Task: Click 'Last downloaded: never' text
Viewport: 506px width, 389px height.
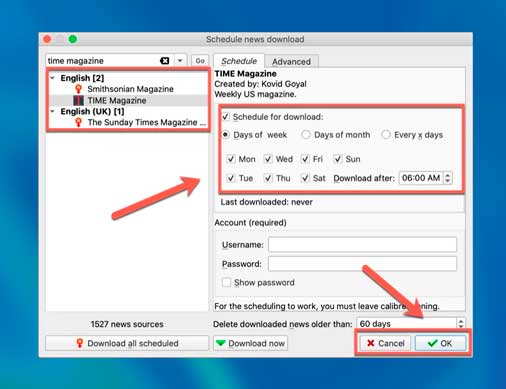Action: tap(267, 202)
